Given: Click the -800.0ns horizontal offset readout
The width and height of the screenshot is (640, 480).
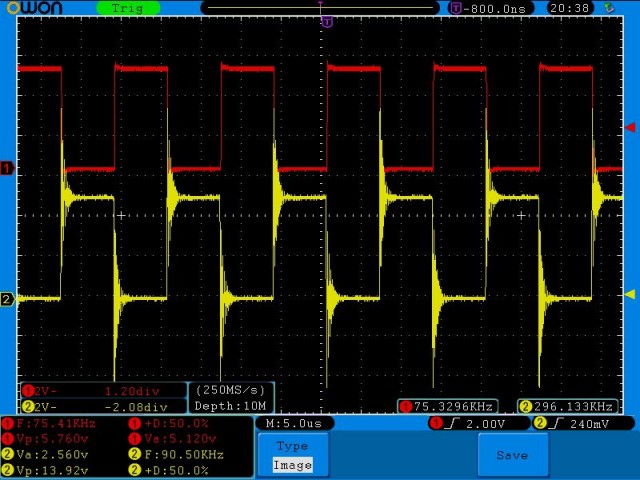Looking at the screenshot, I should pos(491,8).
